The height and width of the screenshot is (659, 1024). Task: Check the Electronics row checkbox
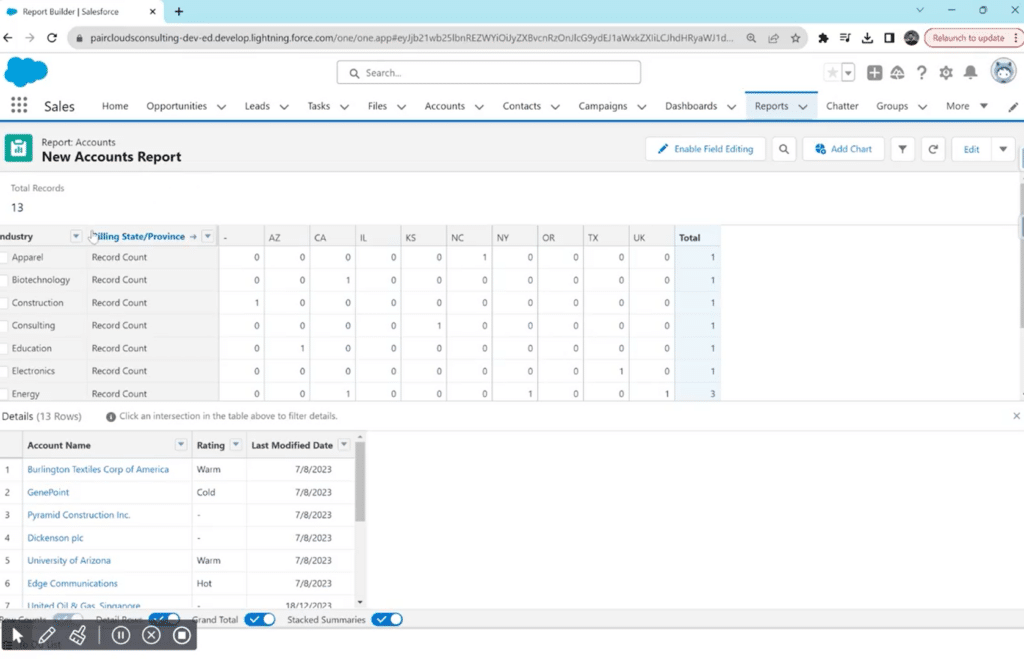tap(3, 372)
